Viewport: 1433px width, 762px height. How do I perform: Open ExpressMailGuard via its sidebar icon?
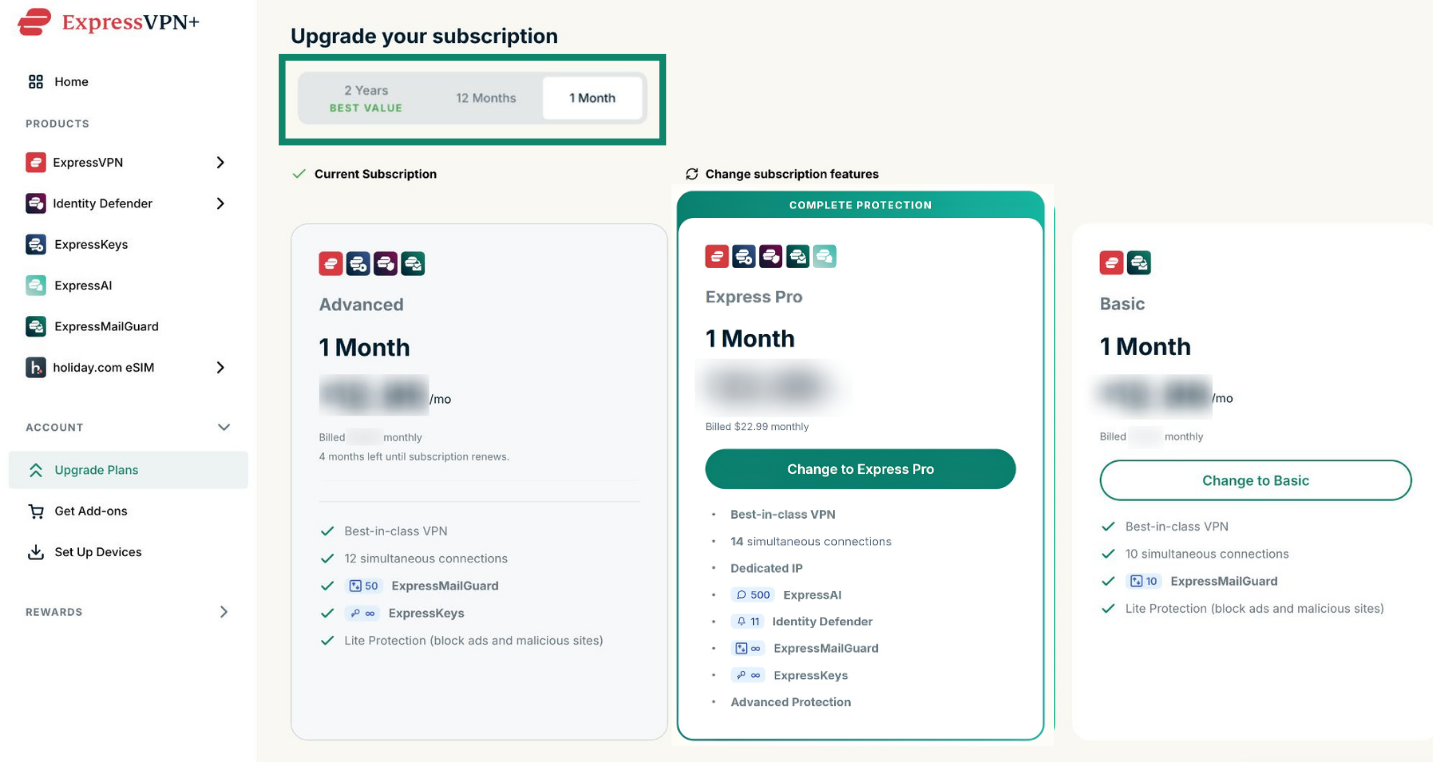pyautogui.click(x=36, y=326)
